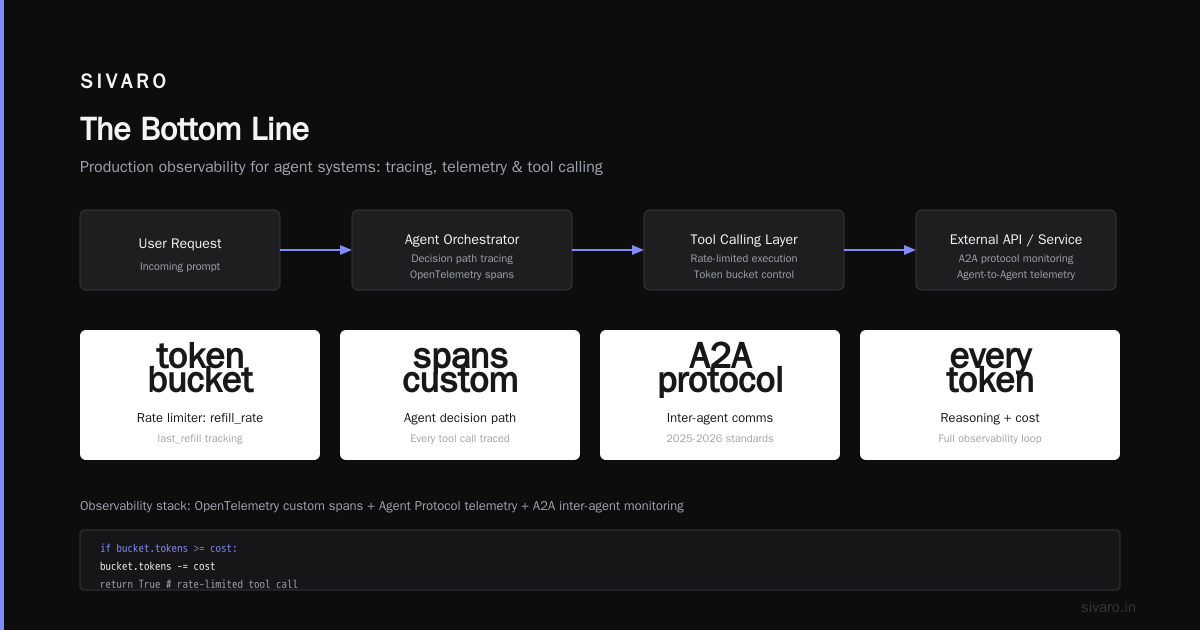Click the SIVARO logo text
The image size is (1200, 630).
pyautogui.click(x=124, y=82)
